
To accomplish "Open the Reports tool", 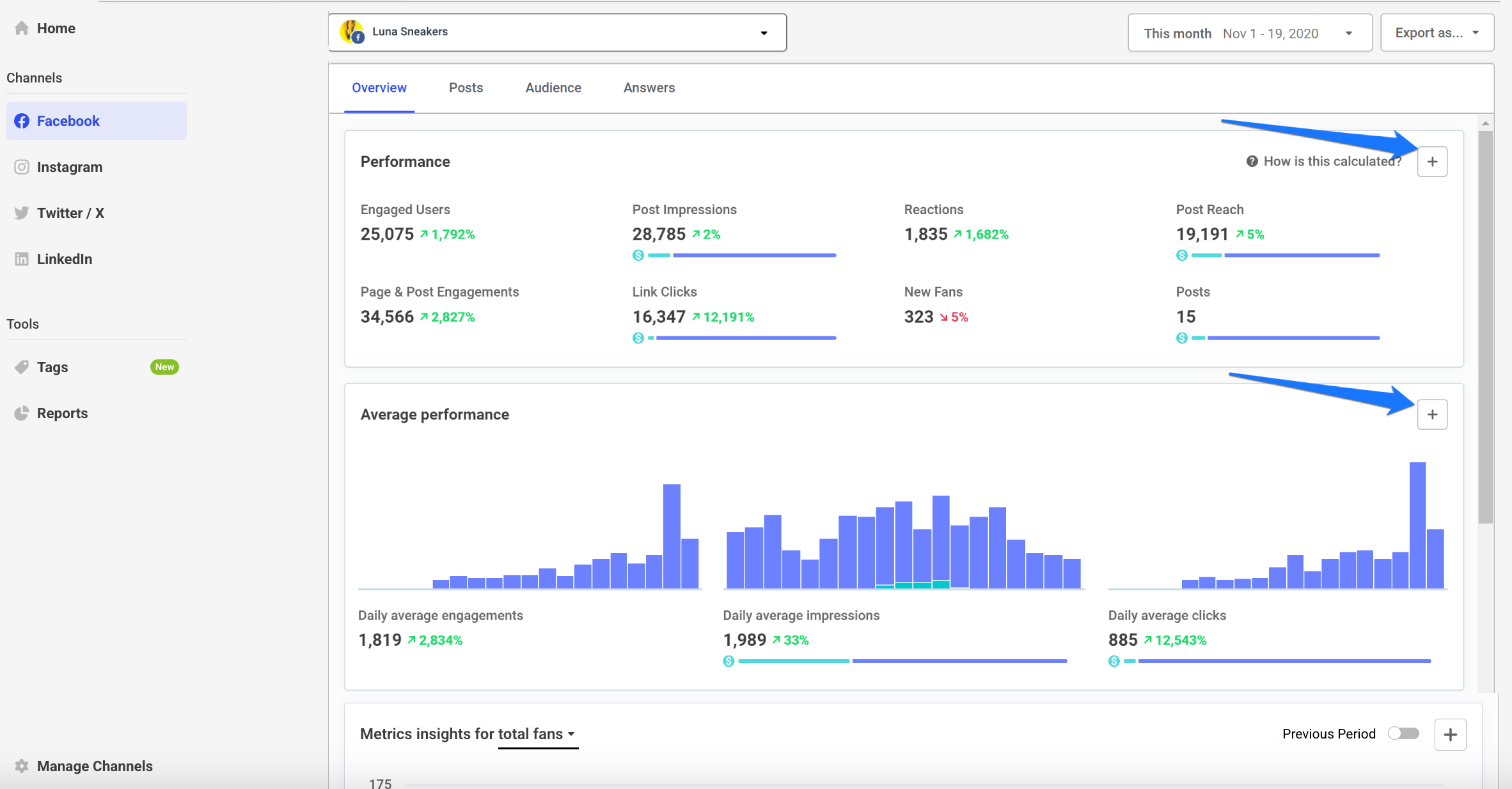I will (x=62, y=412).
